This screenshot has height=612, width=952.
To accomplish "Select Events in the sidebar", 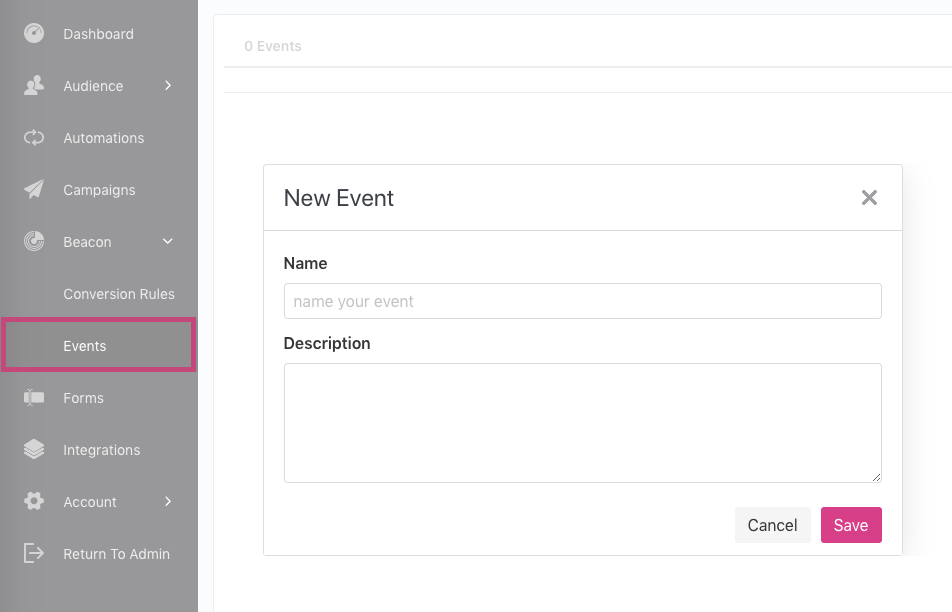I will pyautogui.click(x=98, y=345).
